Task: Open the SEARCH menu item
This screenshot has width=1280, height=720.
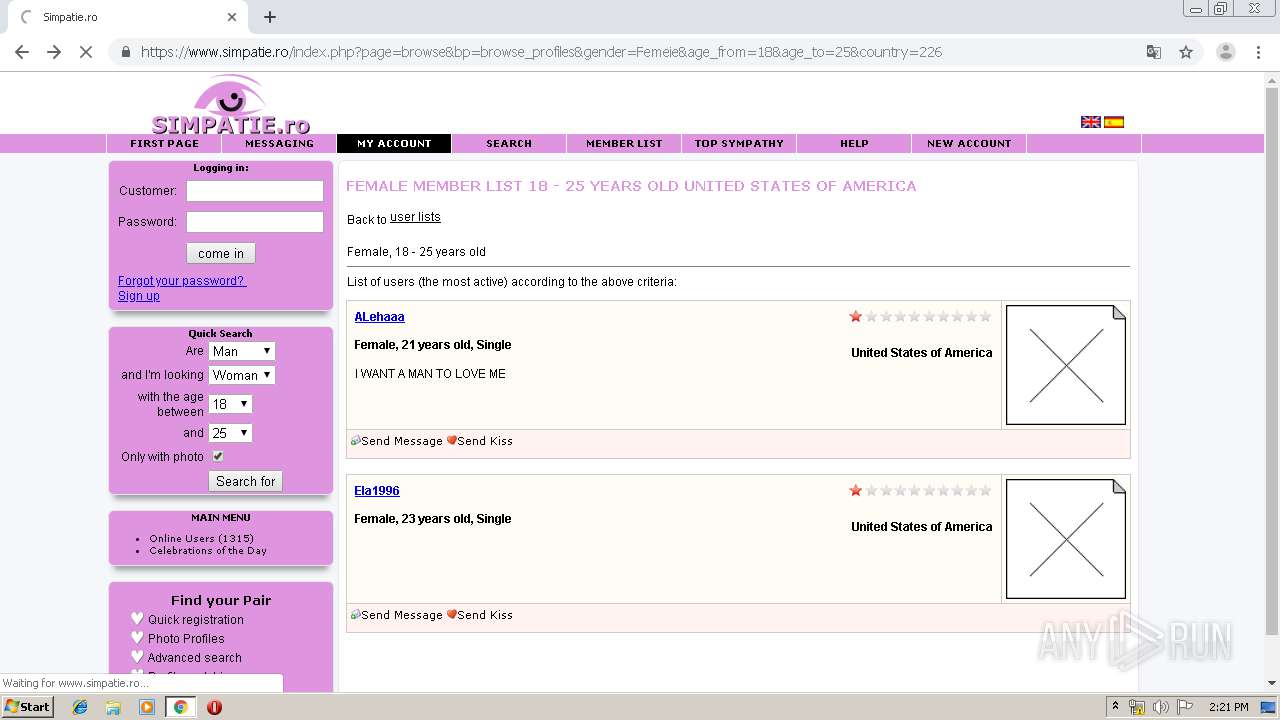Action: (x=509, y=143)
